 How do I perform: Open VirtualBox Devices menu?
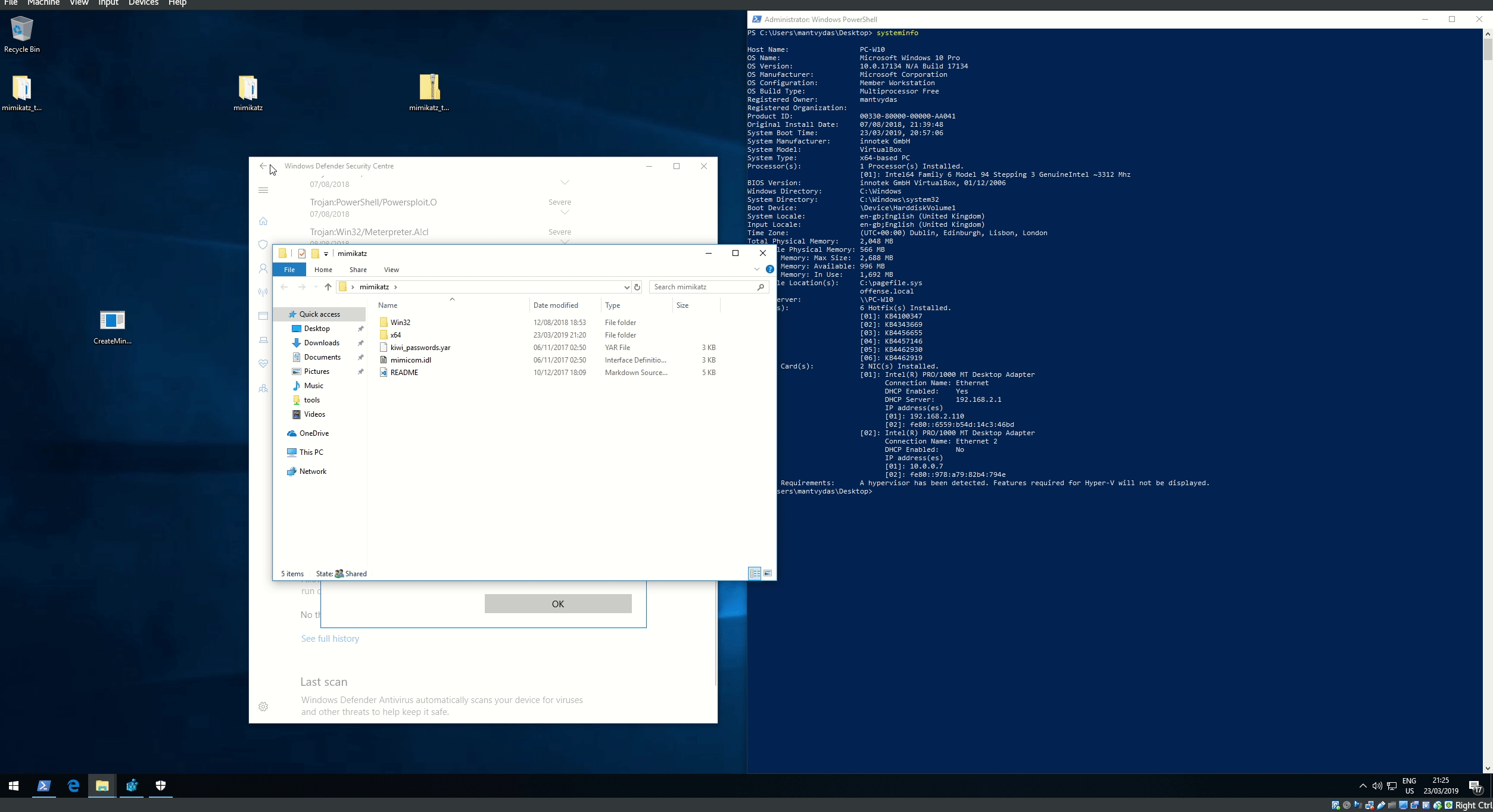tap(143, 3)
